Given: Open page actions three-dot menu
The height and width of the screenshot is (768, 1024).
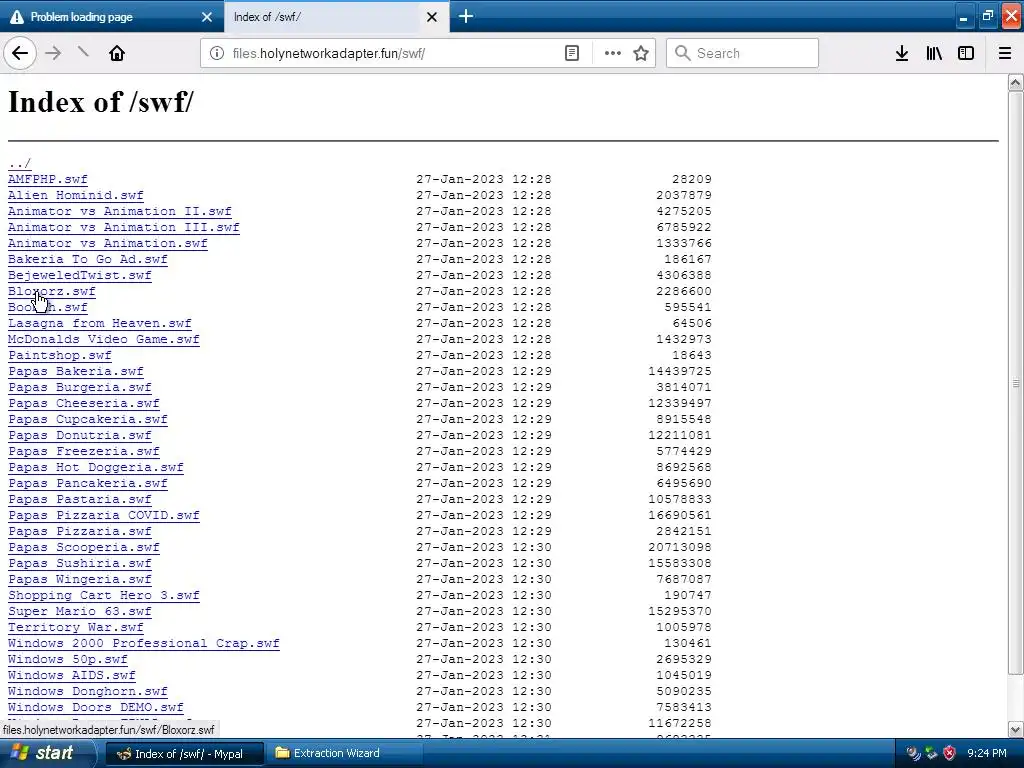Looking at the screenshot, I should click(613, 53).
